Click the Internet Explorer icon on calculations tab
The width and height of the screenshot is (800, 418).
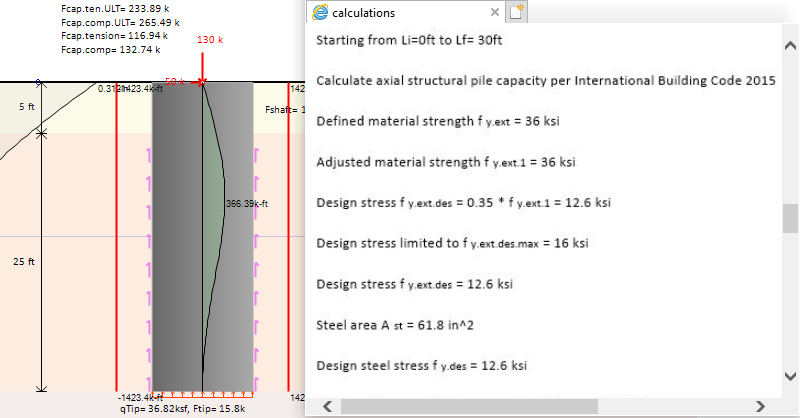[x=320, y=12]
